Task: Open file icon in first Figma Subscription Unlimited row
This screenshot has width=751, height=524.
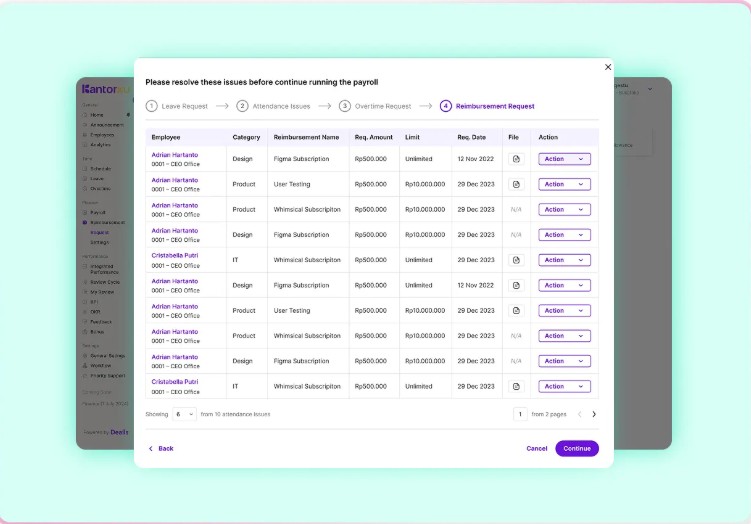Action: pyautogui.click(x=516, y=159)
